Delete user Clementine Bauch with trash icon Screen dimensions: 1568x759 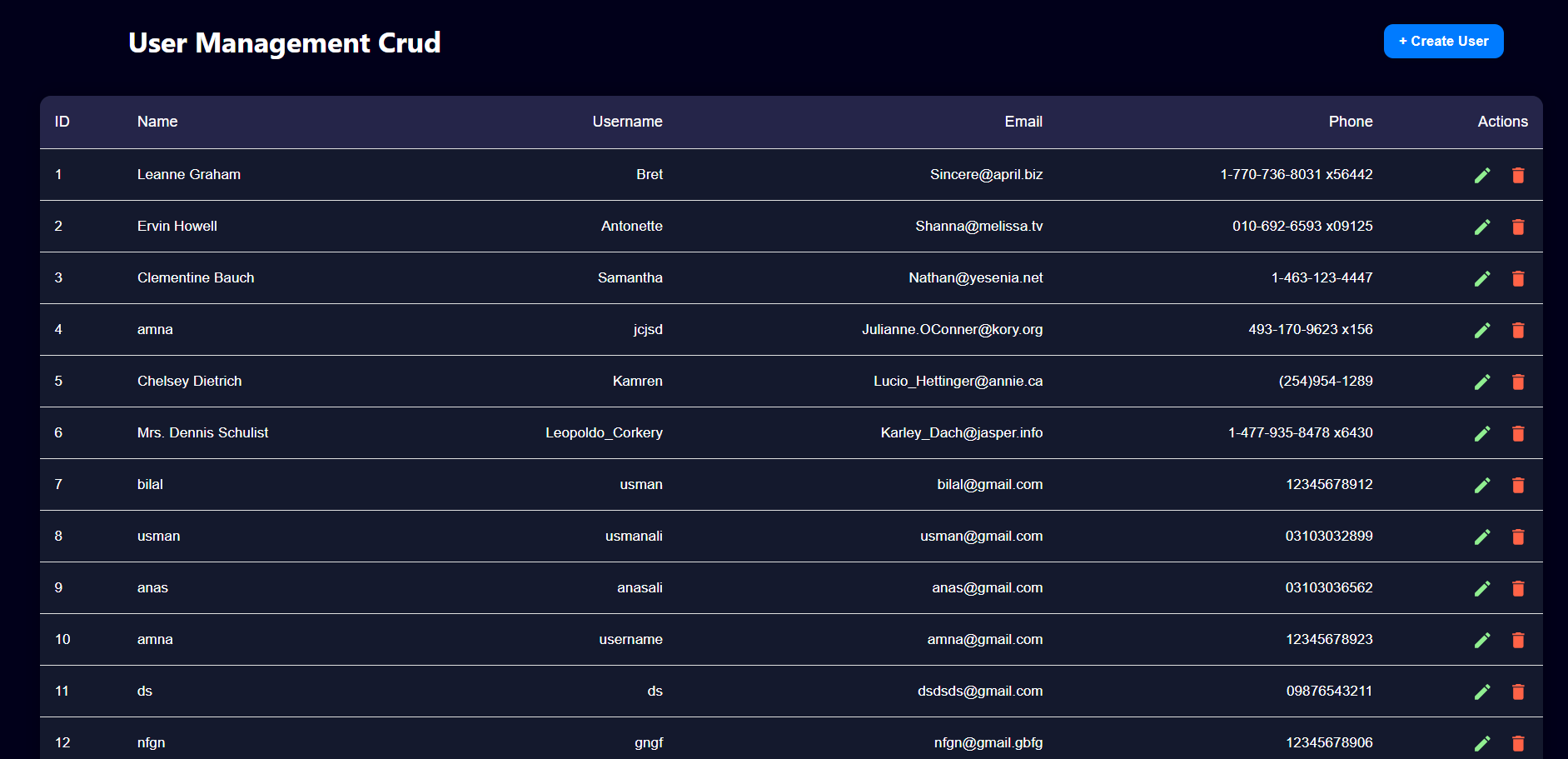click(x=1518, y=278)
